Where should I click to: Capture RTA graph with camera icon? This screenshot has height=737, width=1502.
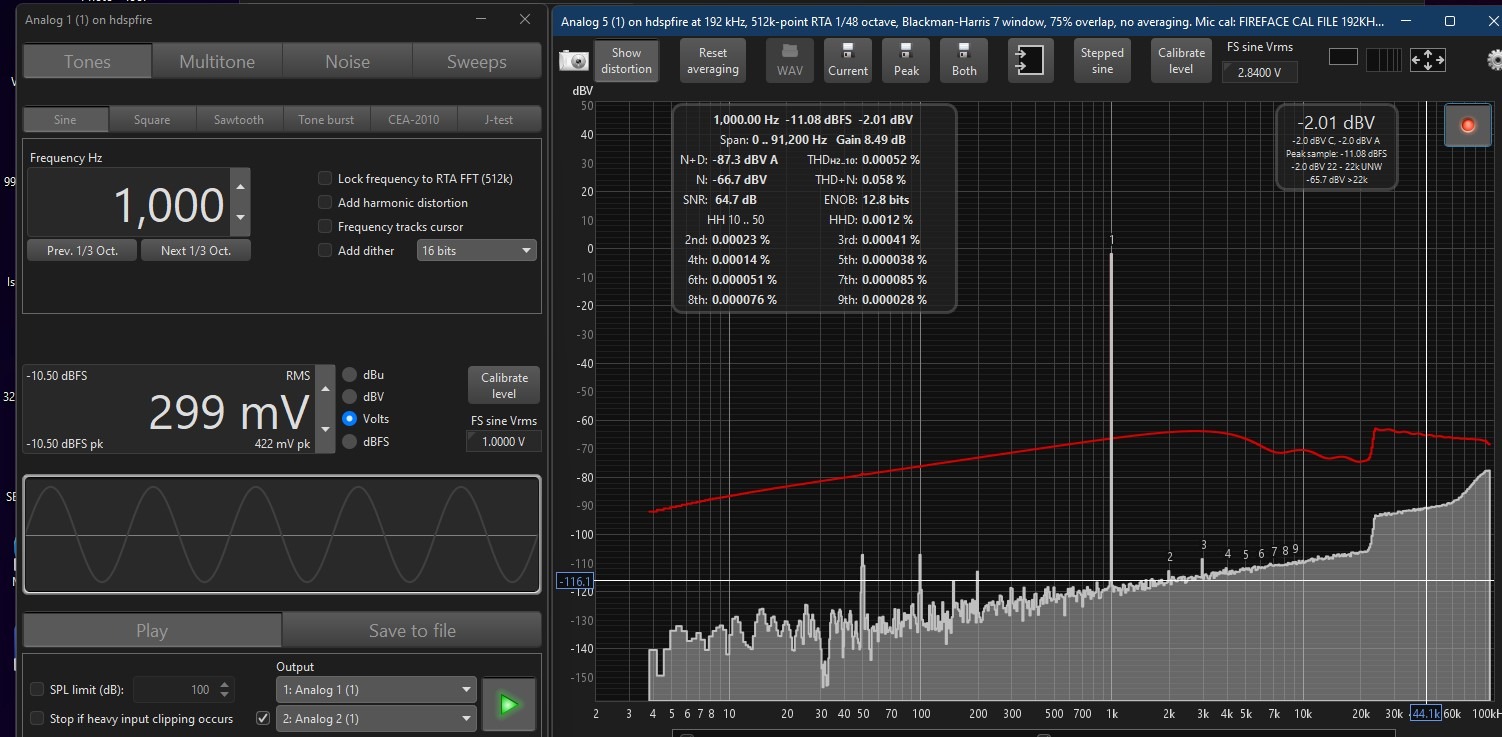574,61
